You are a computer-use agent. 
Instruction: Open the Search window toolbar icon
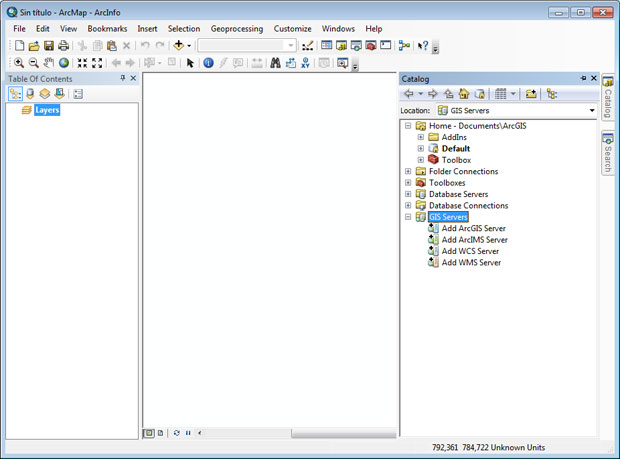coord(356,45)
